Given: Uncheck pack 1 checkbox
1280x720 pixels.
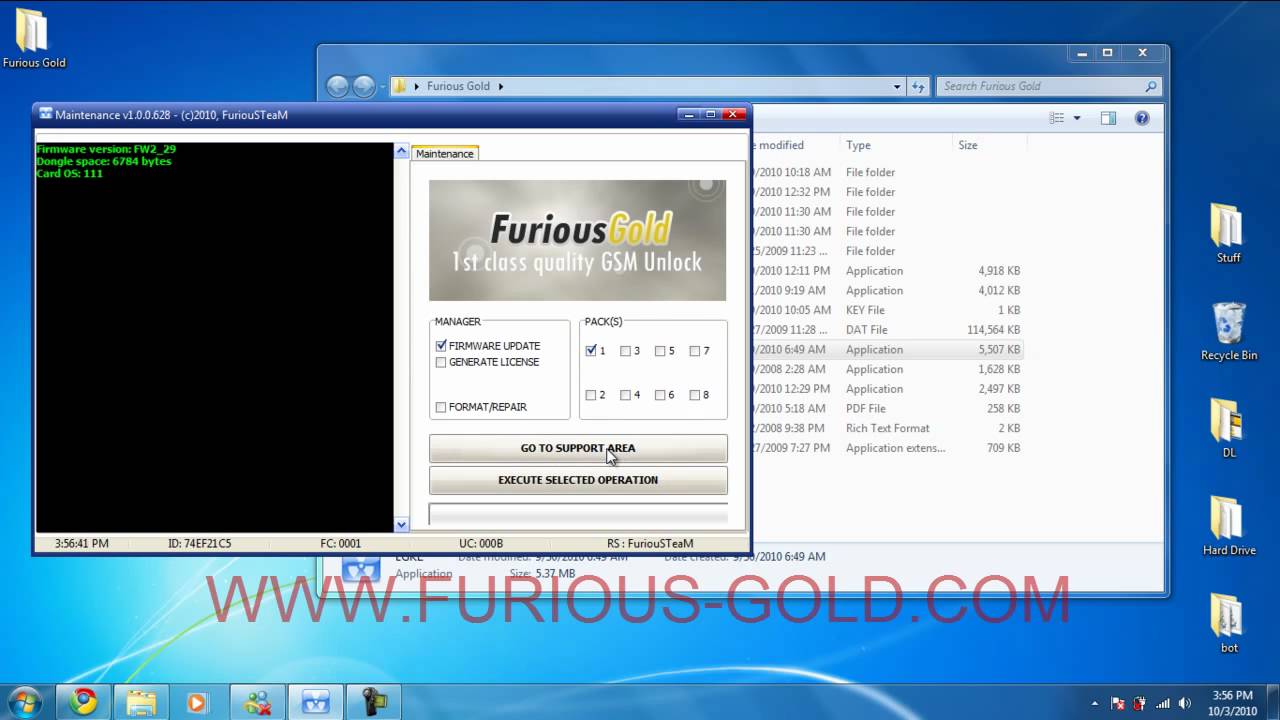Looking at the screenshot, I should pos(591,351).
